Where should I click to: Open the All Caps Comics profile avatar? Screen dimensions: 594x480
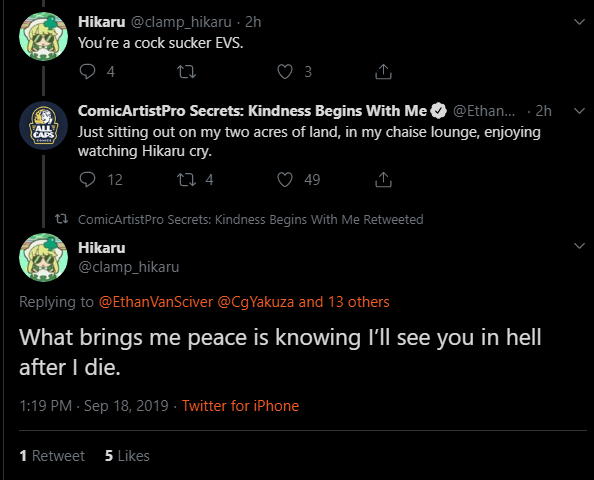[x=44, y=125]
